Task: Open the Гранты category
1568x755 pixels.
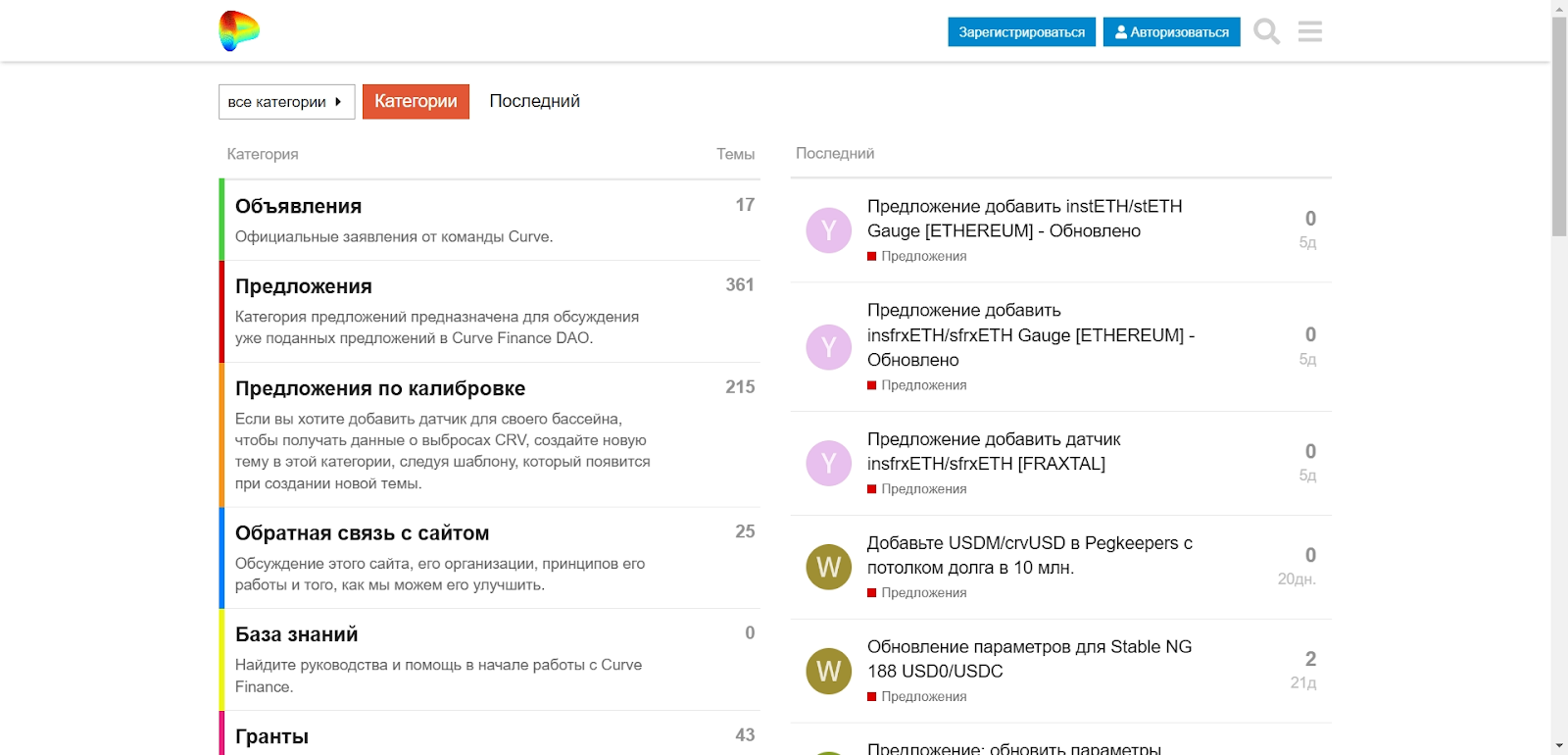Action: [x=271, y=736]
